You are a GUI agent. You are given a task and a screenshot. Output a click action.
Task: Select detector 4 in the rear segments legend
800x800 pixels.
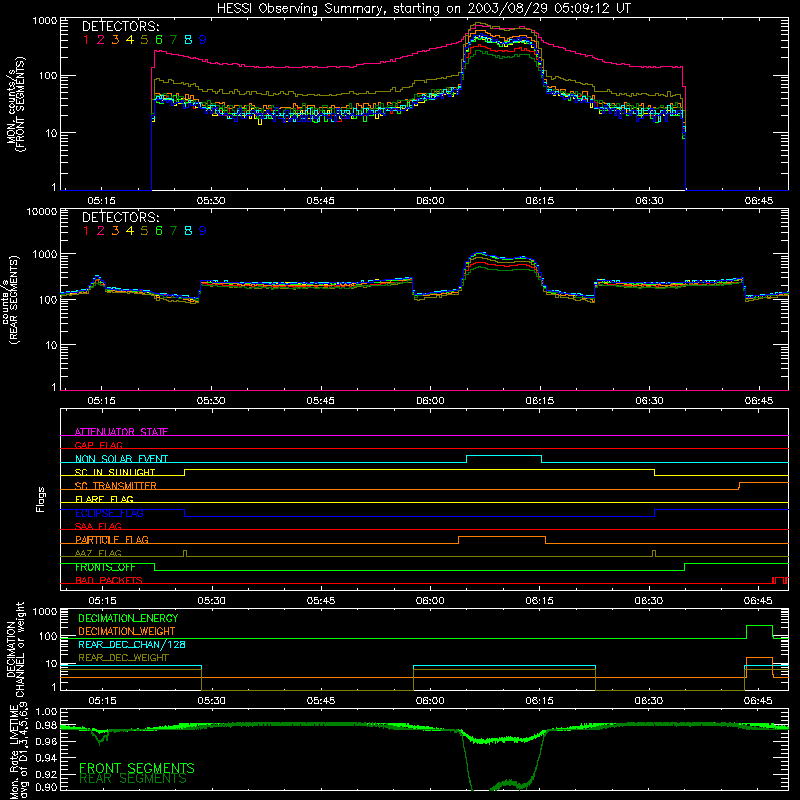click(x=130, y=231)
